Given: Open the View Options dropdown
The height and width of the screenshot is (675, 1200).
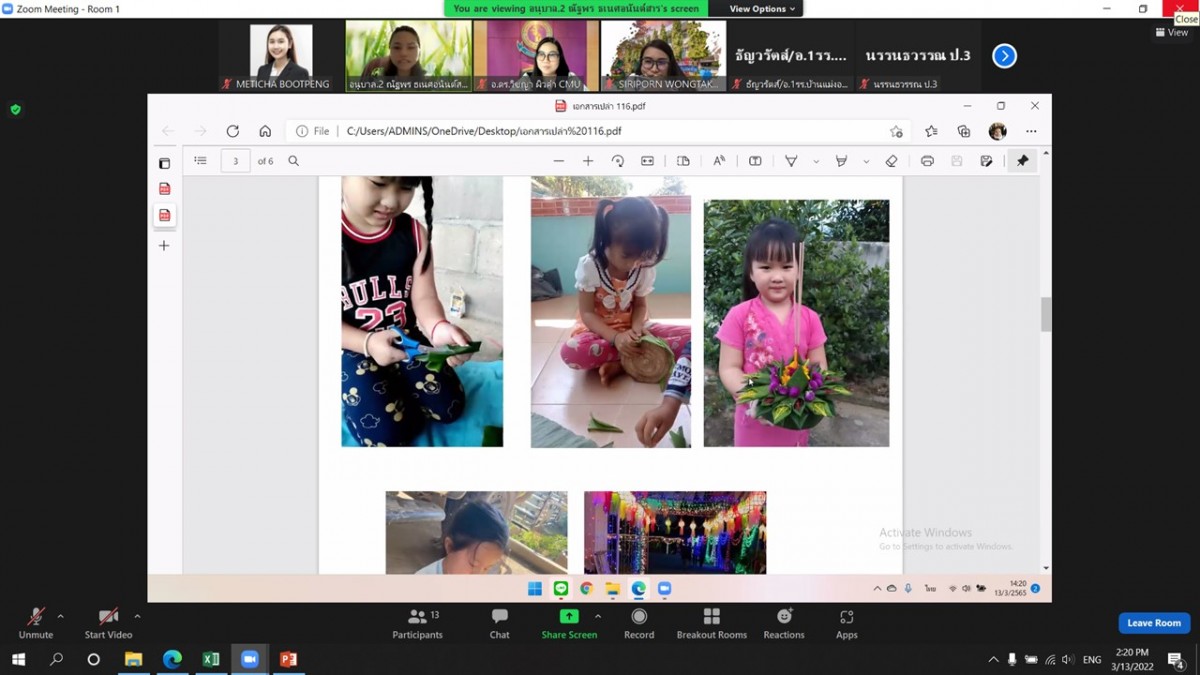Looking at the screenshot, I should (x=762, y=9).
